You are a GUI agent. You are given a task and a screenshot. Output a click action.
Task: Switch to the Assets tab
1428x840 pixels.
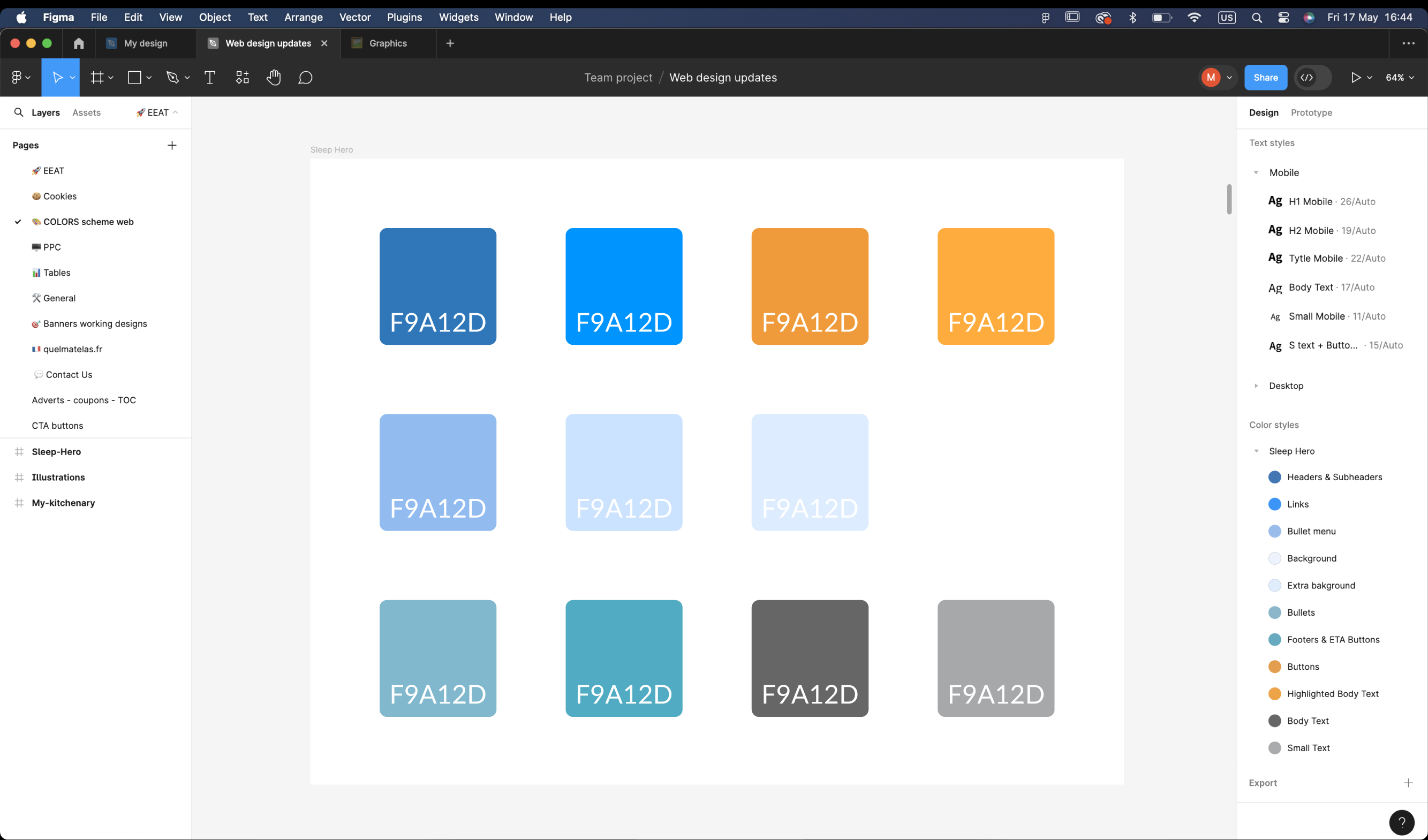[86, 112]
